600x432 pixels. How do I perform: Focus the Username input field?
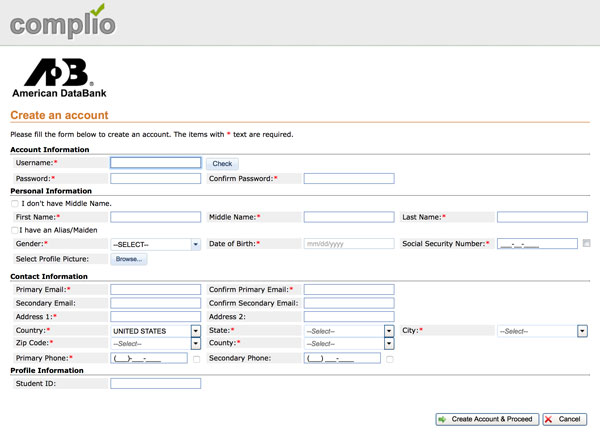155,163
